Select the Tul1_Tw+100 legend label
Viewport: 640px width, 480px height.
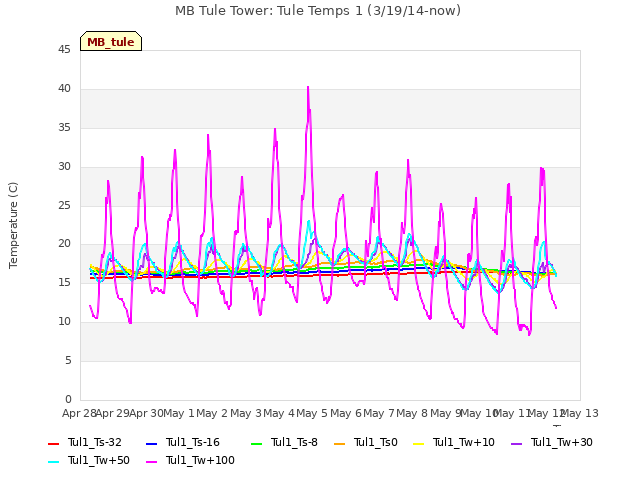point(200,460)
